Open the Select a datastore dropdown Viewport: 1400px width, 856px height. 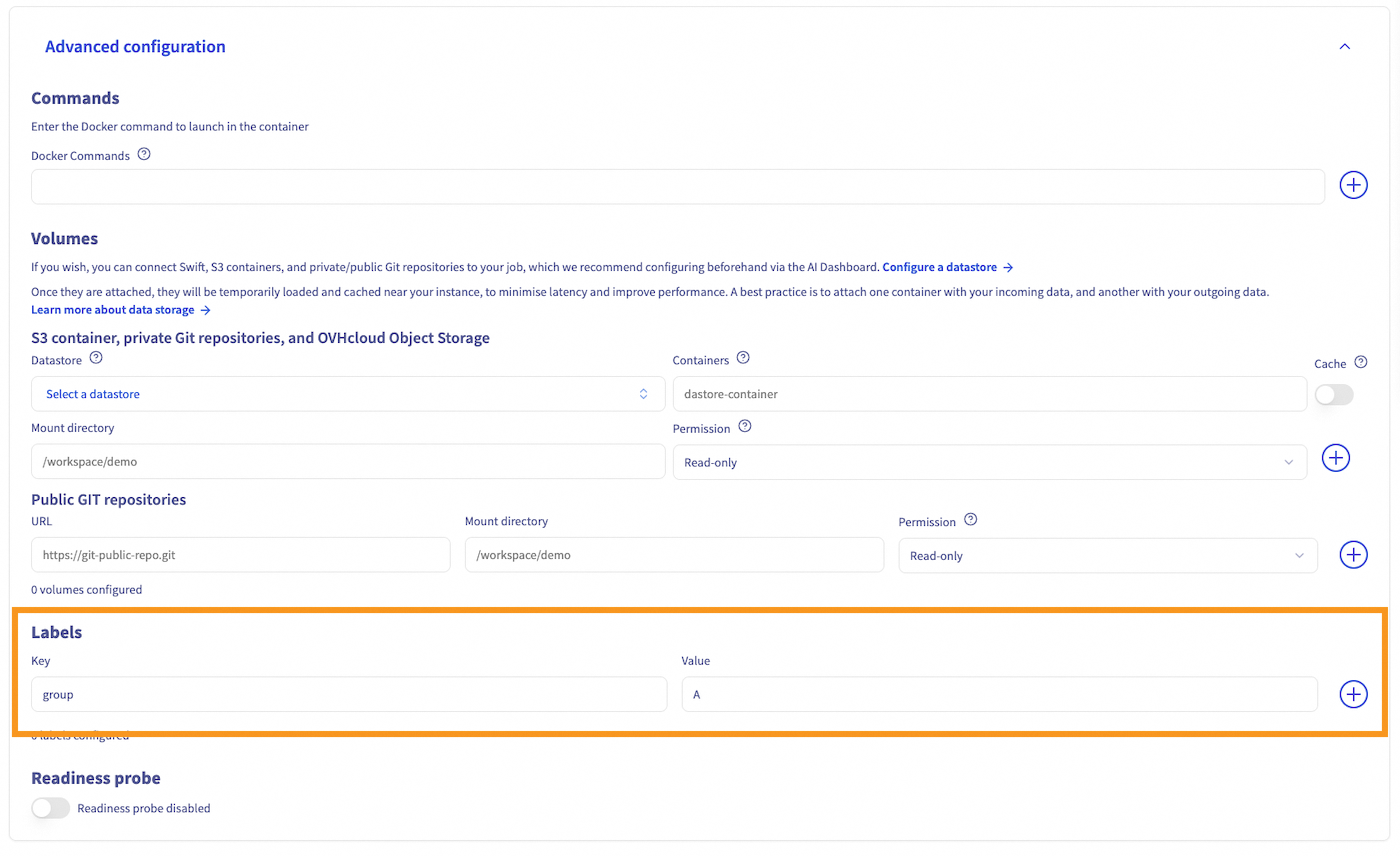click(348, 394)
